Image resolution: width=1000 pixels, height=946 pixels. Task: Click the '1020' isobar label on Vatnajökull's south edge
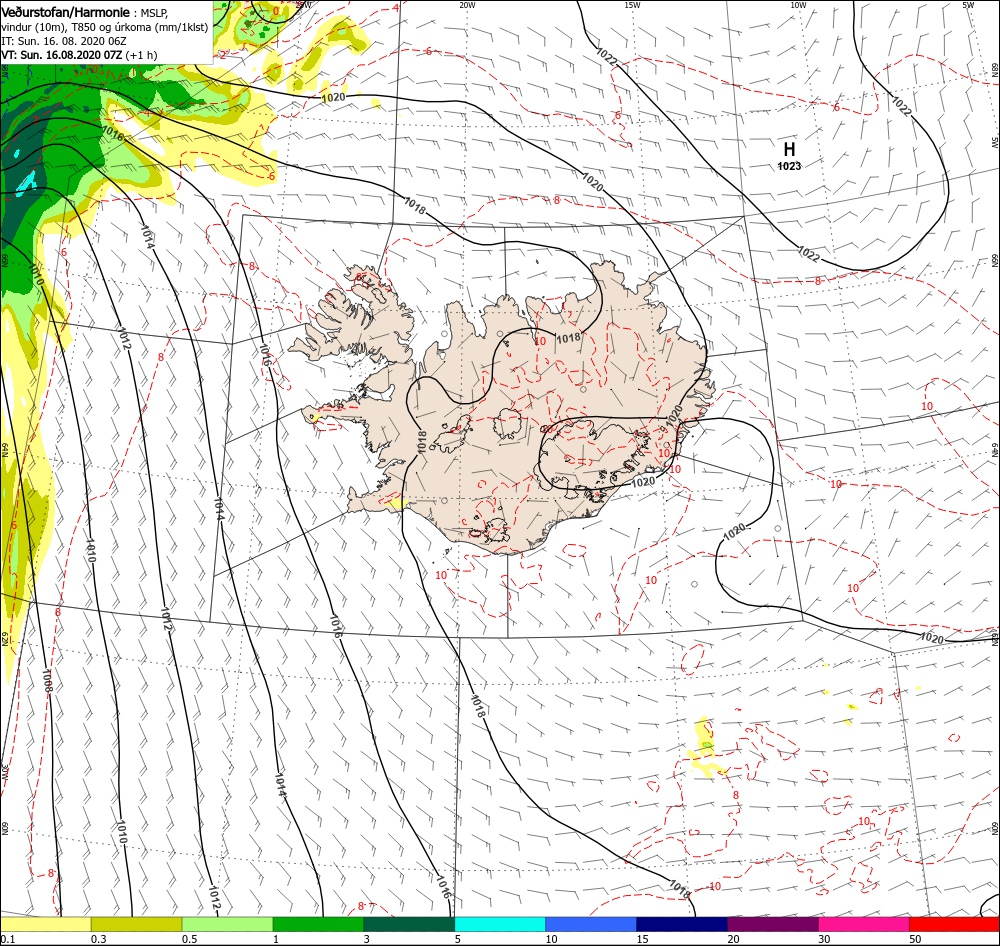point(643,482)
